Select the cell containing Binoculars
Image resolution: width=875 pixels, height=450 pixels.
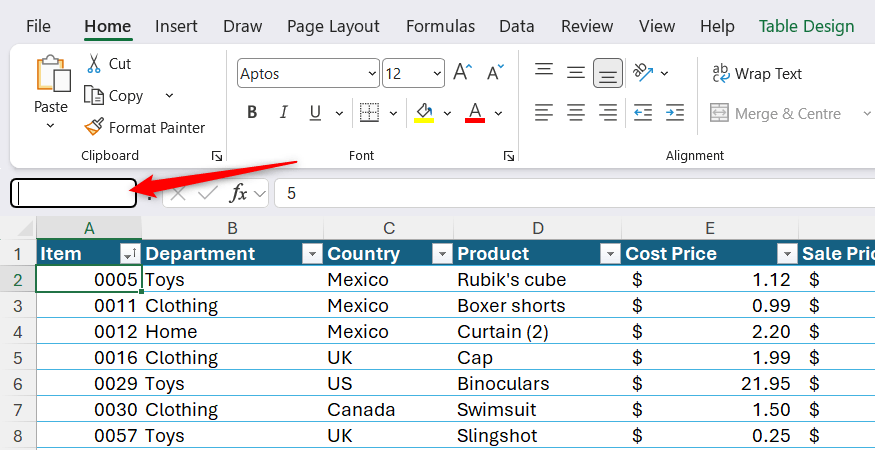(x=537, y=384)
